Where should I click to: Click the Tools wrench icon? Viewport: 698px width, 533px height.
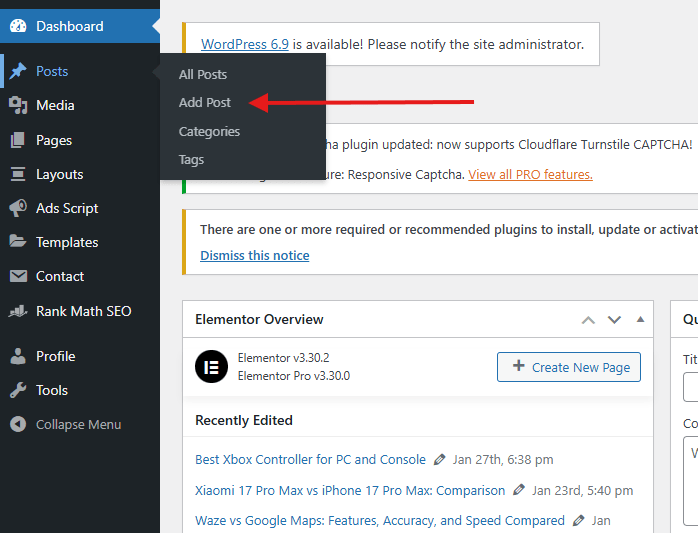pos(18,390)
